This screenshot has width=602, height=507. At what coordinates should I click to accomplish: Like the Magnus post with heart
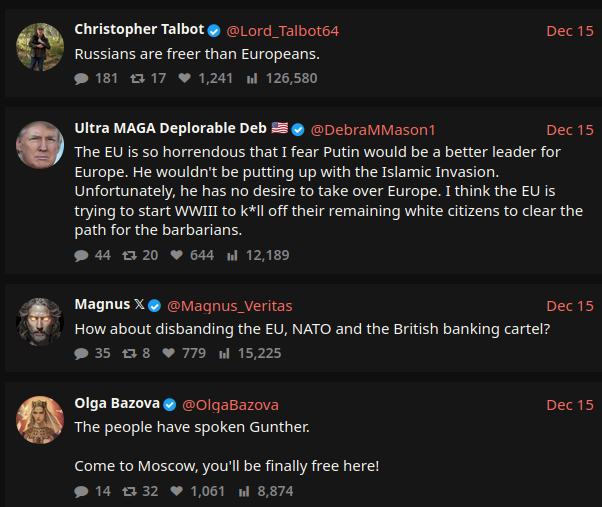(168, 353)
